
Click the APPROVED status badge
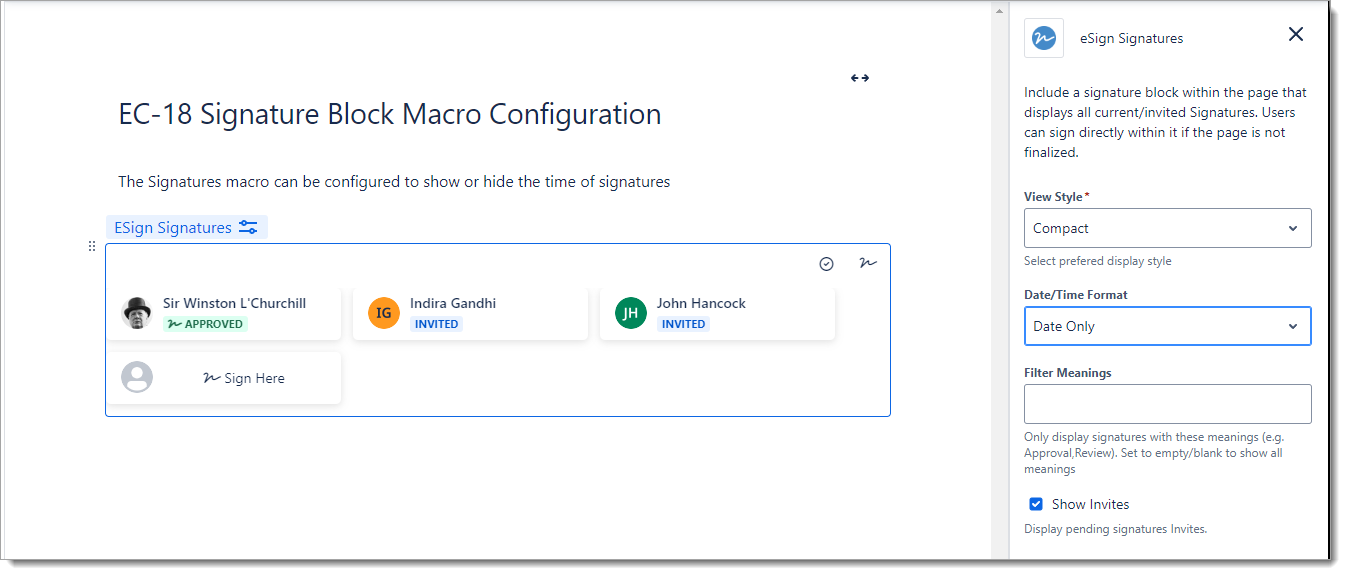pyautogui.click(x=205, y=324)
